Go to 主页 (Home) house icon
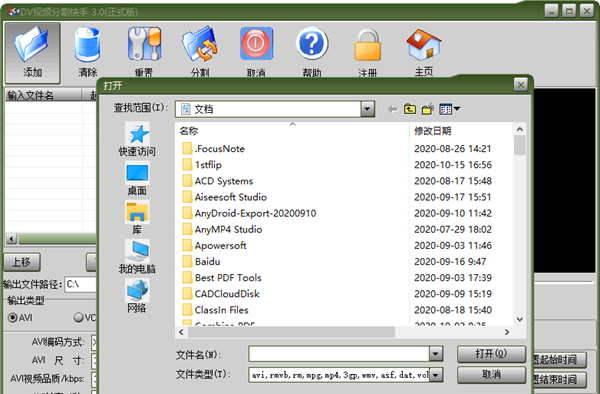The width and height of the screenshot is (600, 394). pos(424,45)
